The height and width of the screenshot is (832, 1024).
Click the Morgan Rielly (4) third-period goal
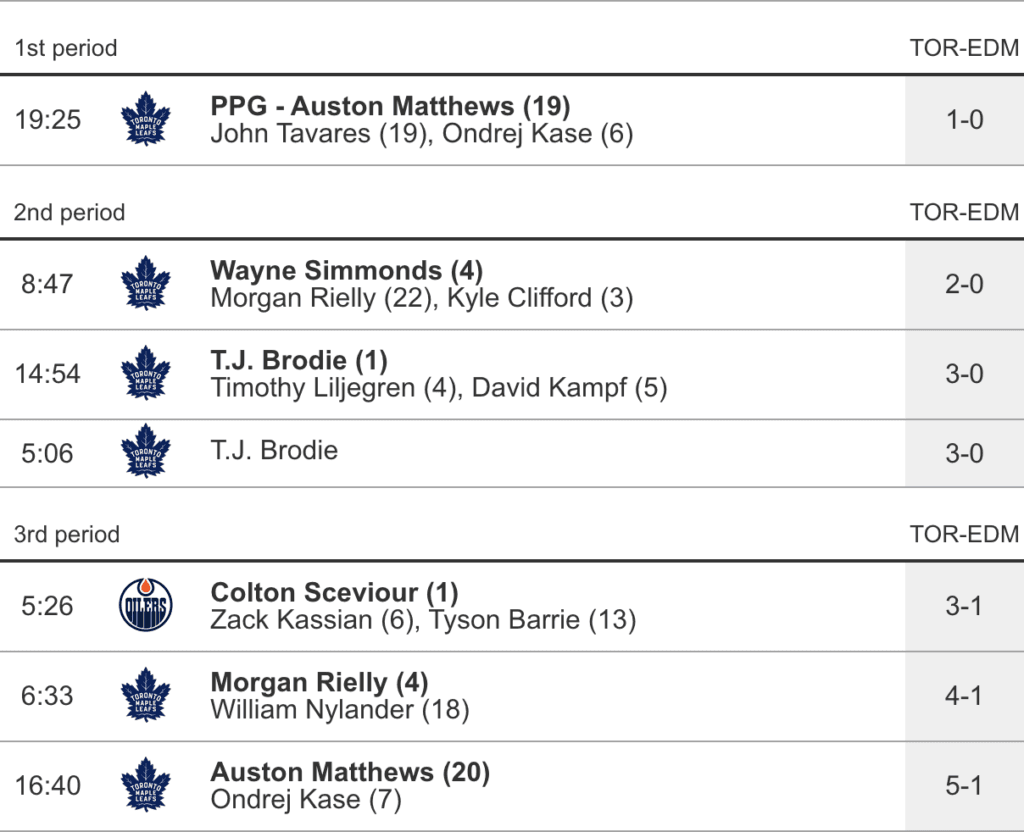(319, 682)
